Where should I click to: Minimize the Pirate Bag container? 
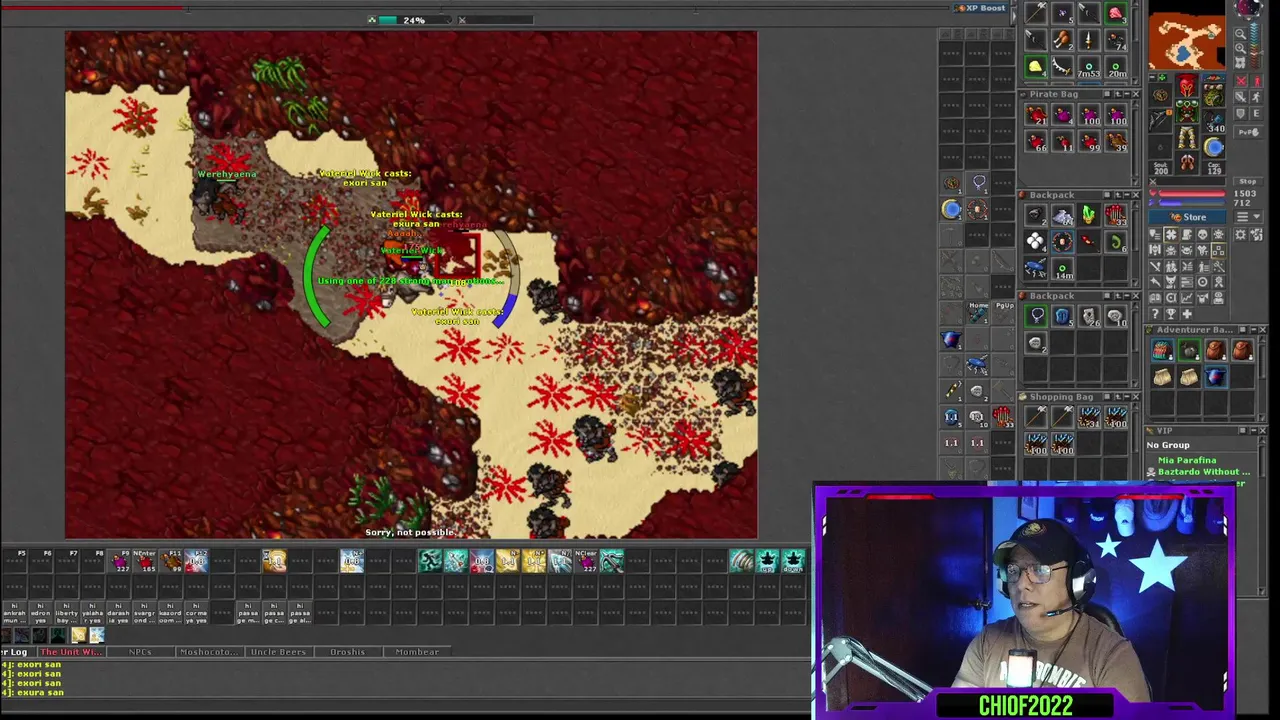pyautogui.click(x=1127, y=94)
